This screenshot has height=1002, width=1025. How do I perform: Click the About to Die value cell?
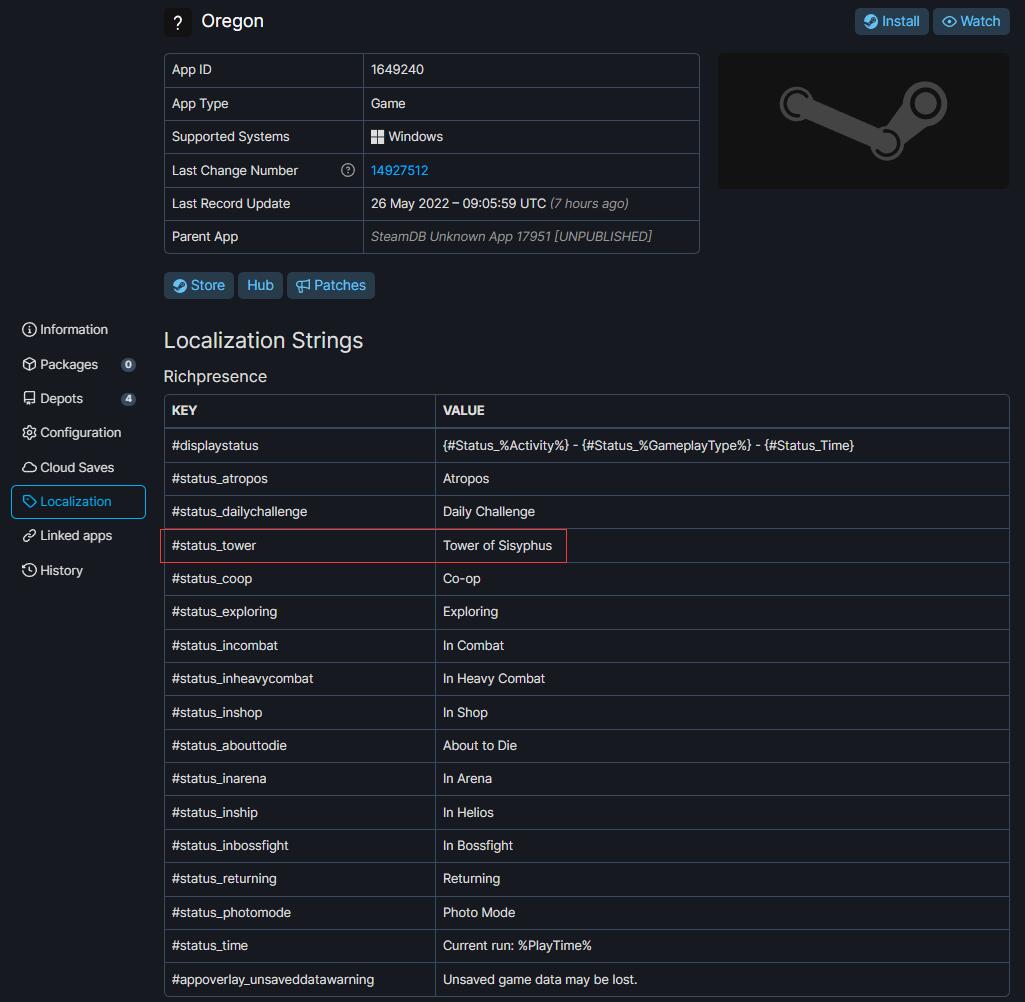click(x=722, y=746)
